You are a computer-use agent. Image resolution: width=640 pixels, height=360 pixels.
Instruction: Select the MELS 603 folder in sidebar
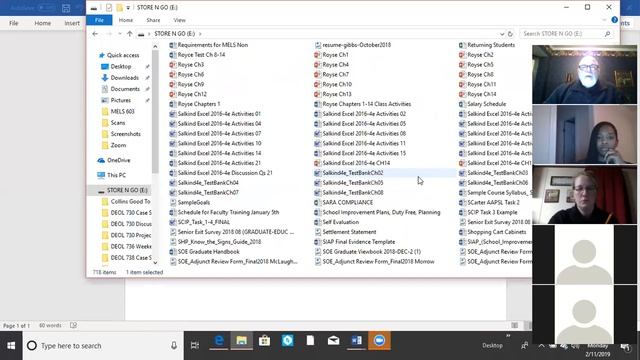click(122, 111)
